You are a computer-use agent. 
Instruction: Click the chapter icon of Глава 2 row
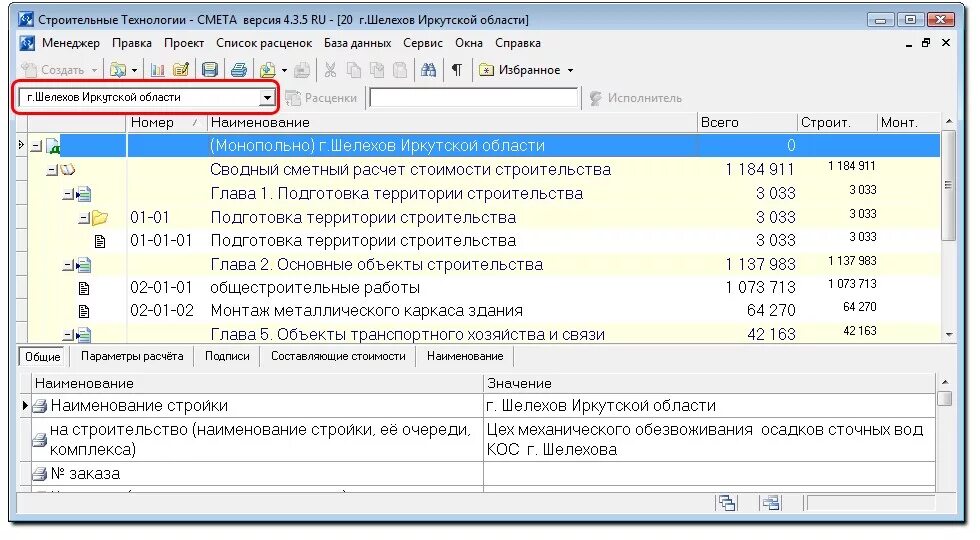pyautogui.click(x=84, y=266)
